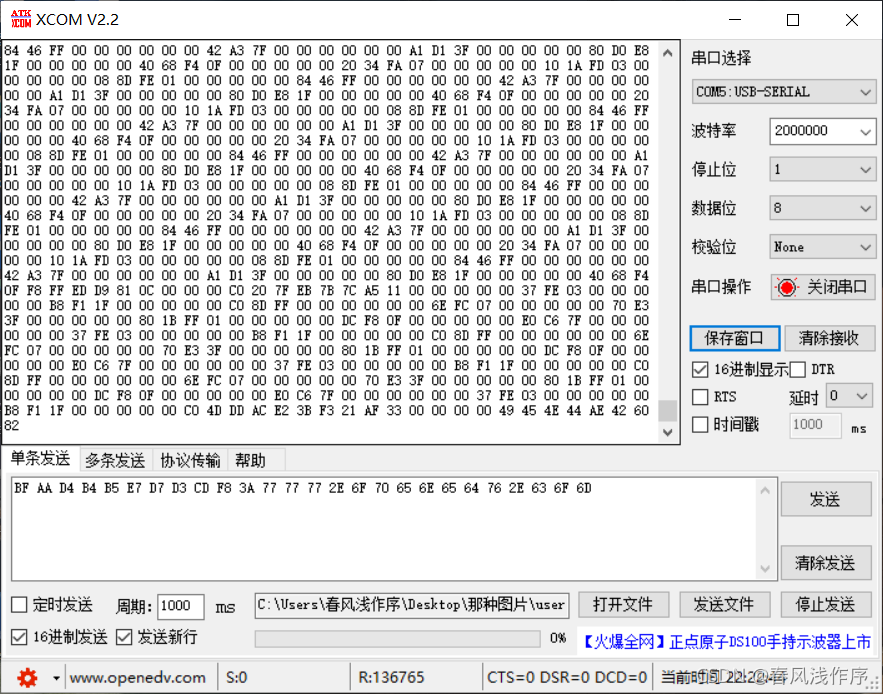
Task: Enable 定时发送 timed sending
Action: point(17,606)
